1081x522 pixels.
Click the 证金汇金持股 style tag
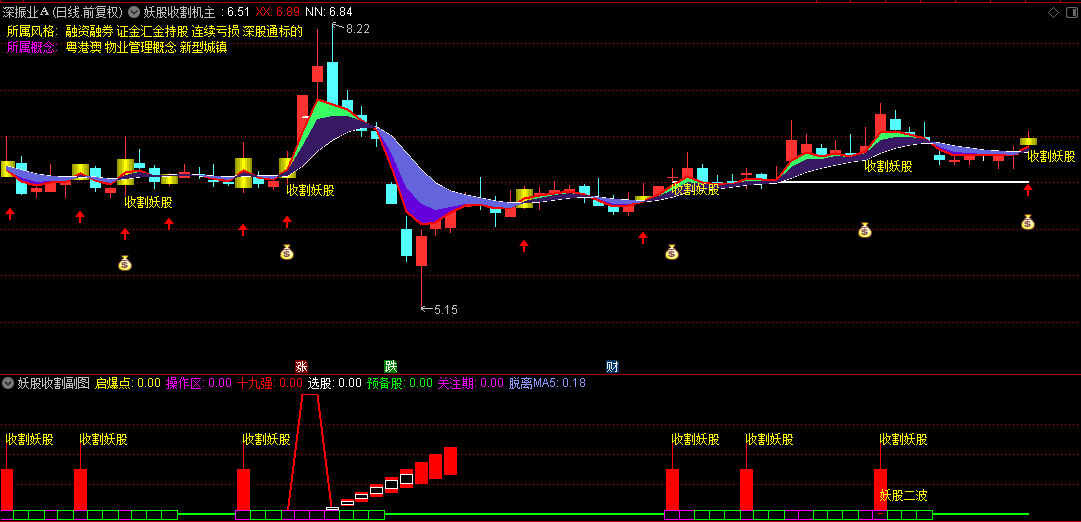click(152, 31)
